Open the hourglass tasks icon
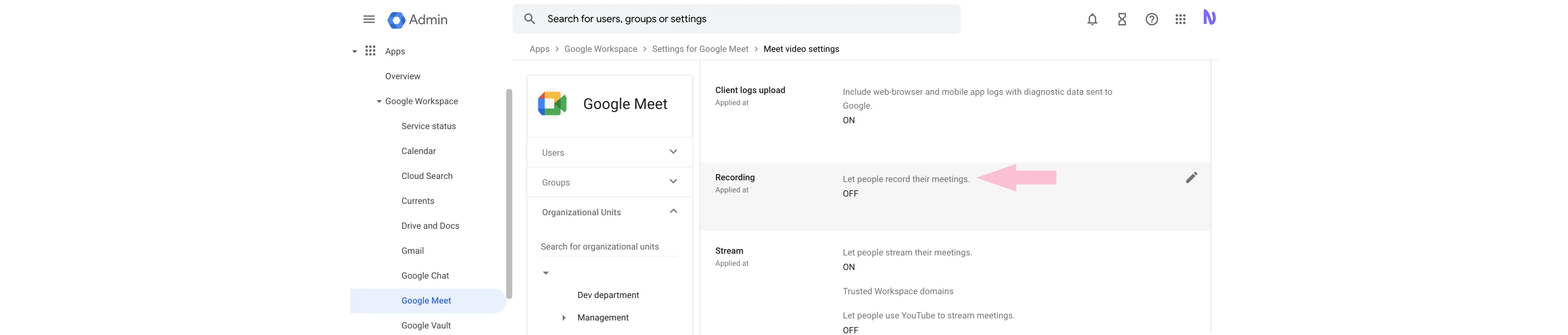This screenshot has height=335, width=1568. click(1122, 20)
